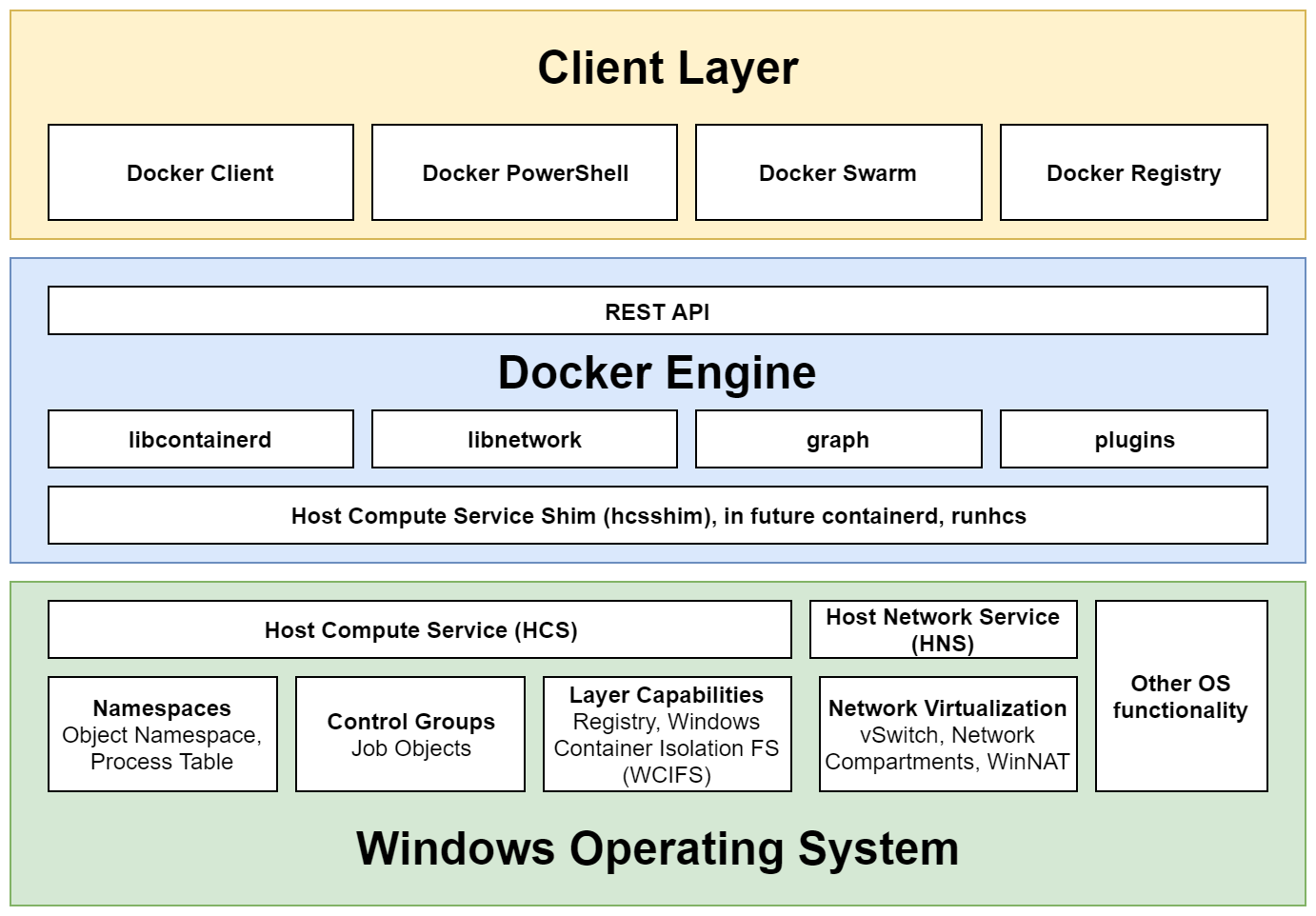1316x916 pixels.
Task: Click the Host Compute Service (HCS) box
Action: point(420,629)
